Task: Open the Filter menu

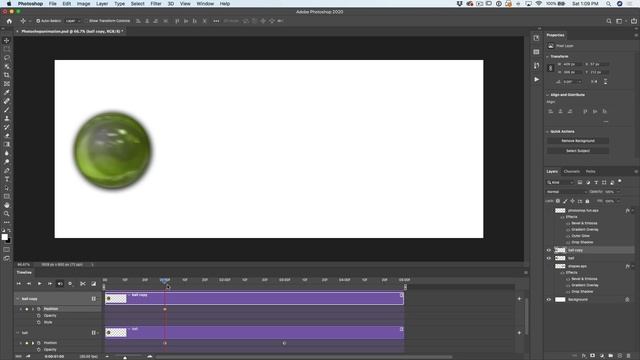Action: 156,4
